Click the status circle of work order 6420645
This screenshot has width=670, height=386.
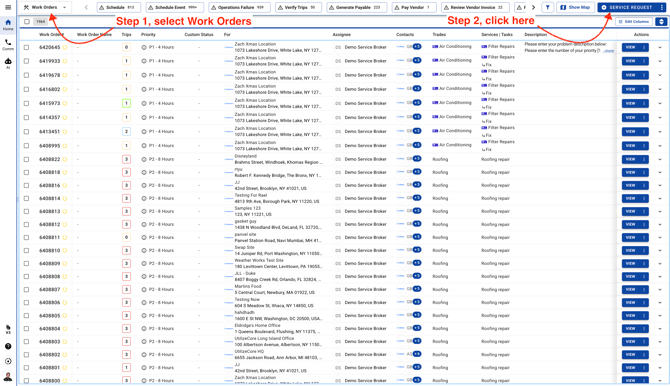pos(65,47)
